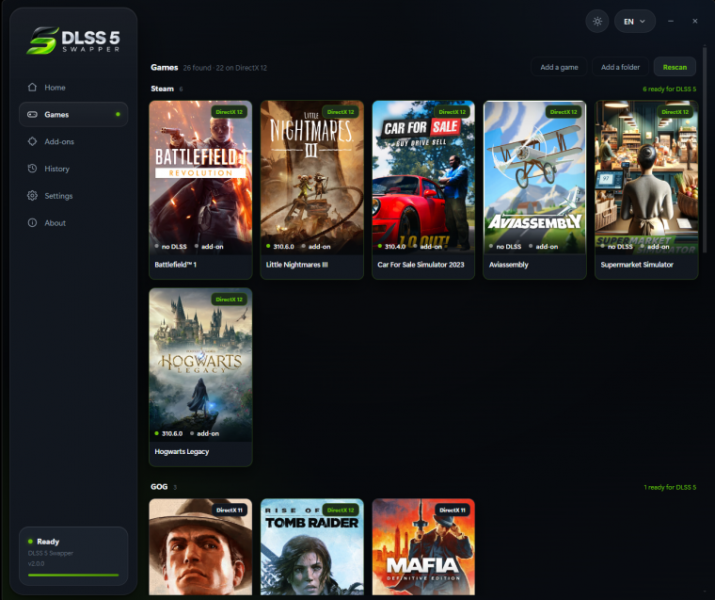
Task: Open the About page
Action: tap(73, 223)
